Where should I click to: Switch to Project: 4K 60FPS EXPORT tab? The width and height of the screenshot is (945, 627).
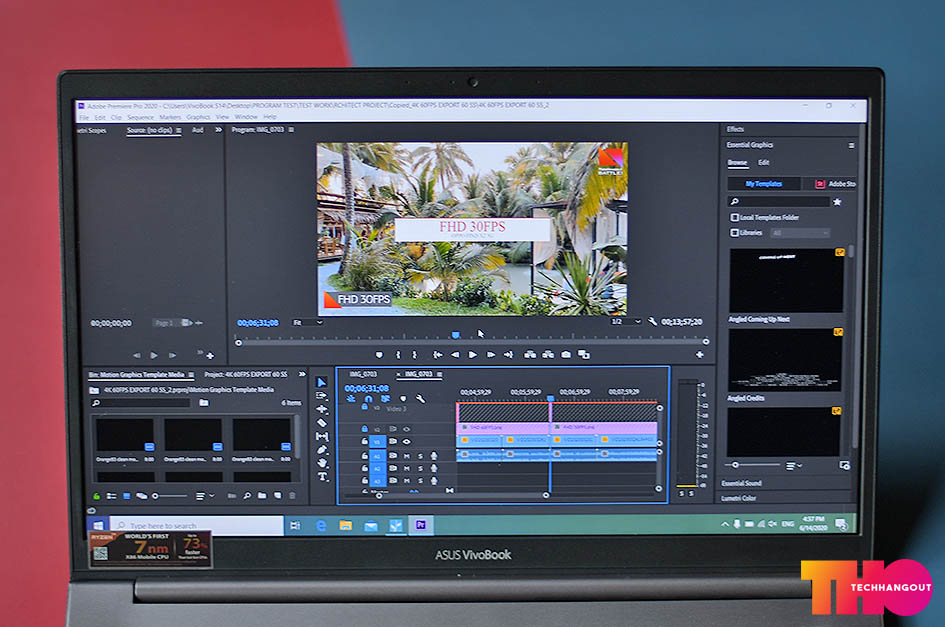click(246, 374)
